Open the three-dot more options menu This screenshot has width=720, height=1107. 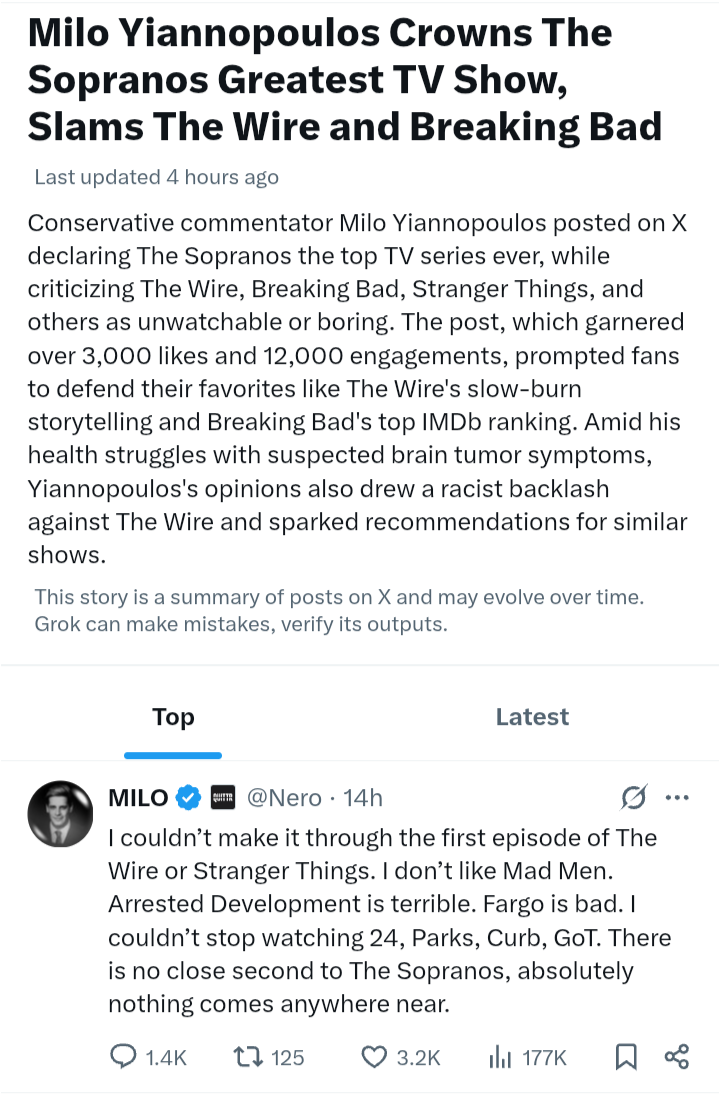pos(677,798)
